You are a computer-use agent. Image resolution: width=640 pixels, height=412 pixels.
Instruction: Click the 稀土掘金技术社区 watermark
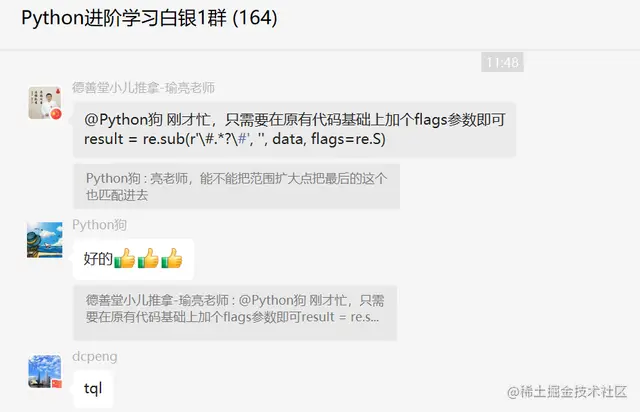567,392
